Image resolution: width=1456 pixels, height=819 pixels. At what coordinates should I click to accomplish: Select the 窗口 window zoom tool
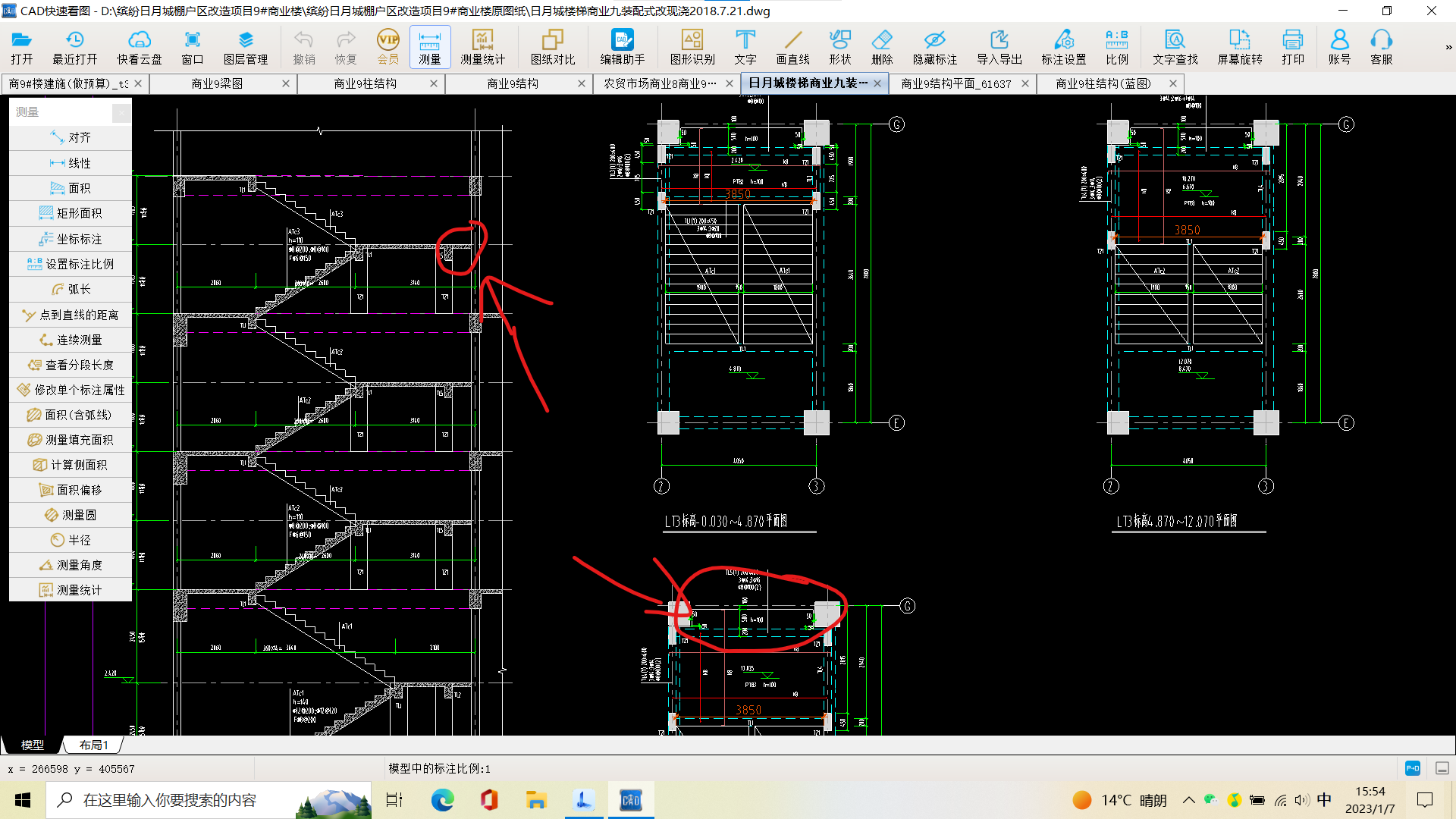[193, 47]
